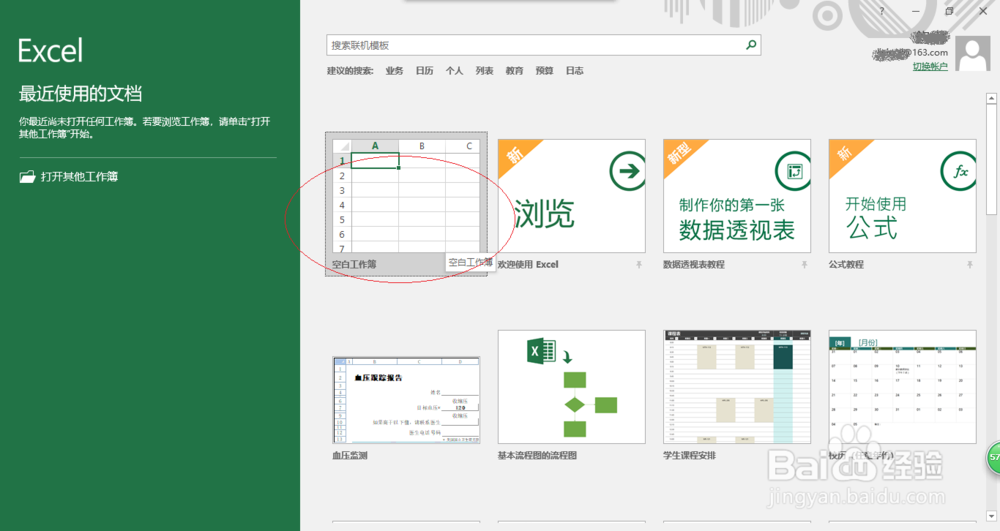The height and width of the screenshot is (531, 1000).
Task: Close the Excel window
Action: pos(983,11)
